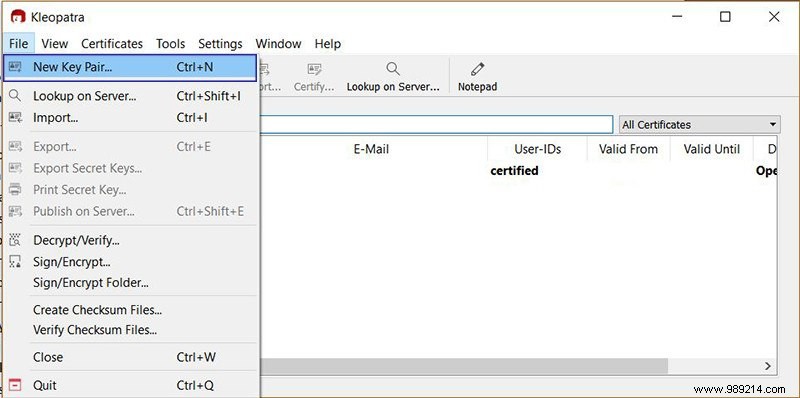
Task: Choose New Key Pair... from File menu
Action: 130,67
